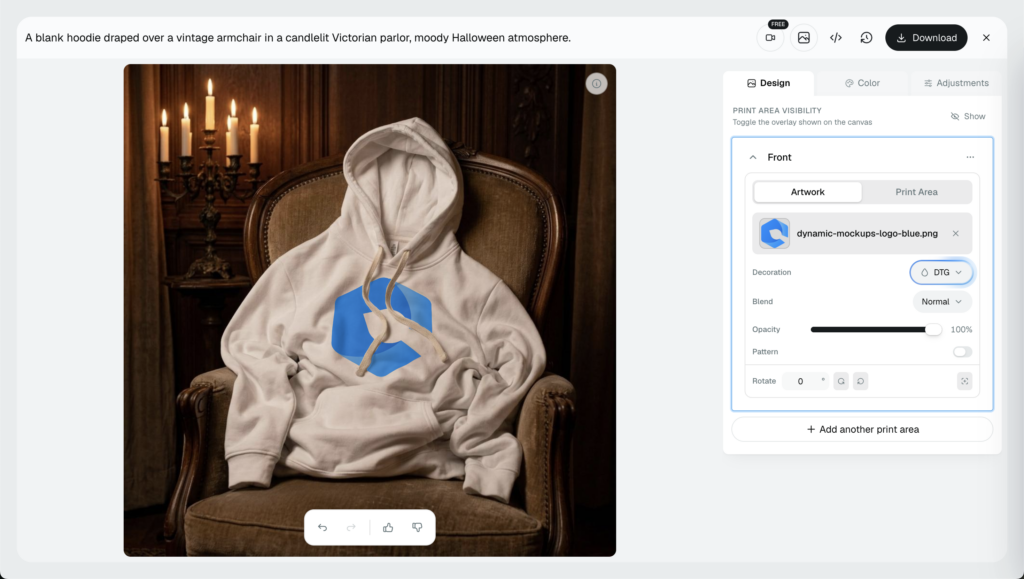The height and width of the screenshot is (579, 1024).
Task: Click the blue logo on the hoodie
Action: (x=381, y=326)
